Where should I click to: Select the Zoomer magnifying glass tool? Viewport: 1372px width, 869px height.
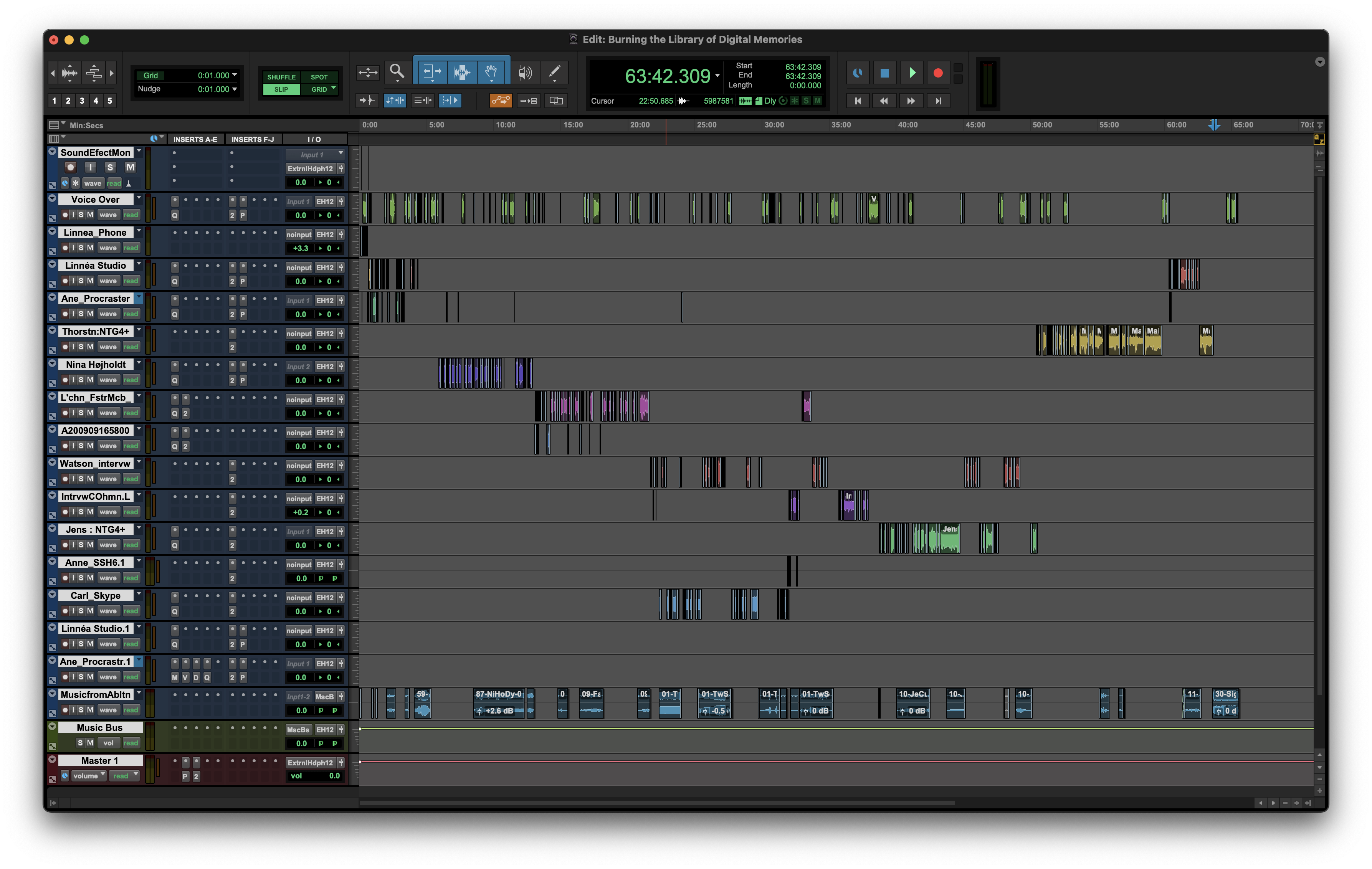click(x=397, y=72)
